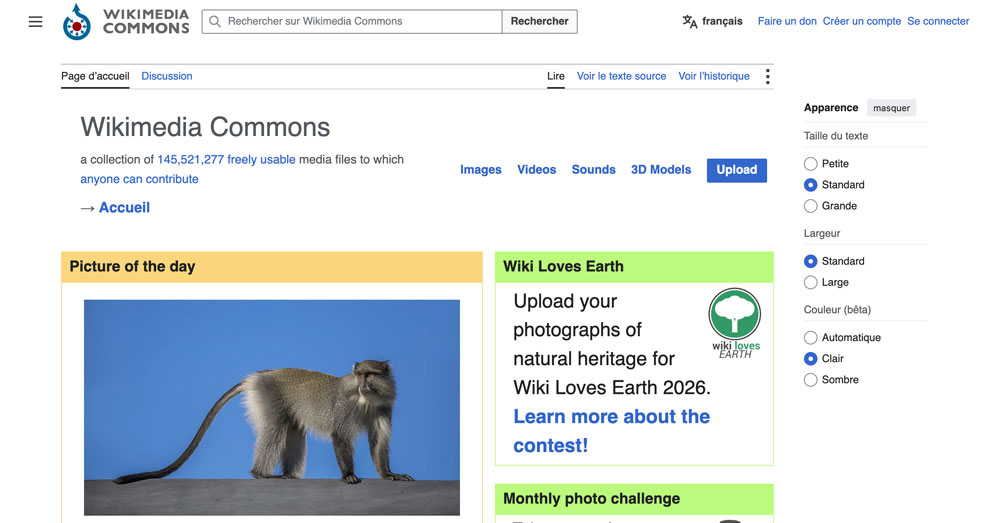This screenshot has width=1000, height=523.
Task: Click the blue Upload button
Action: (737, 170)
